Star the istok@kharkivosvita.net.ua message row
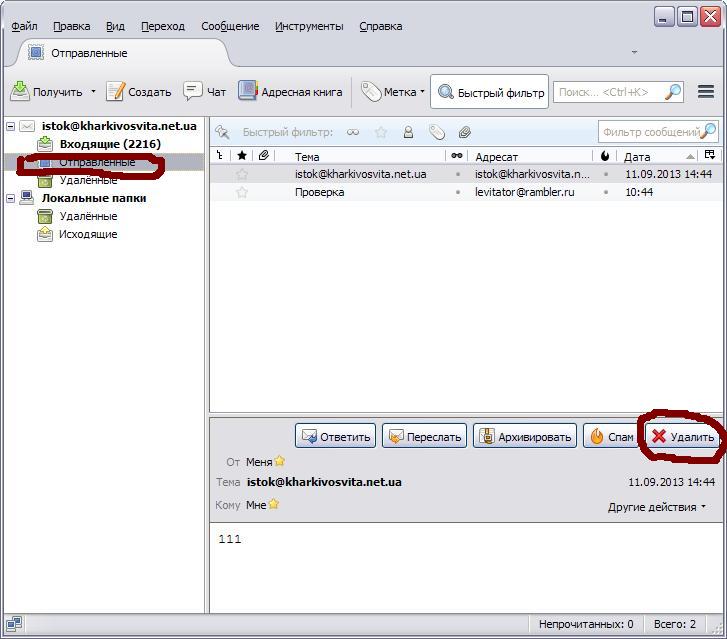The height and width of the screenshot is (639, 727). click(x=242, y=174)
